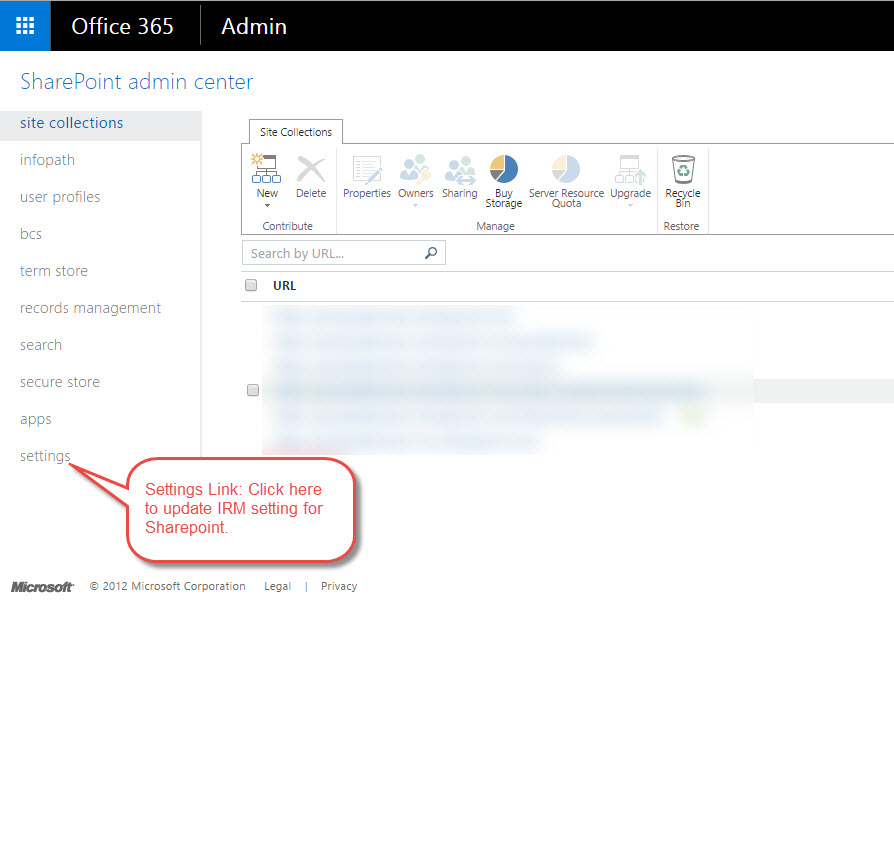This screenshot has width=894, height=843.
Task: Click the Microsoft logo in footer
Action: [42, 587]
